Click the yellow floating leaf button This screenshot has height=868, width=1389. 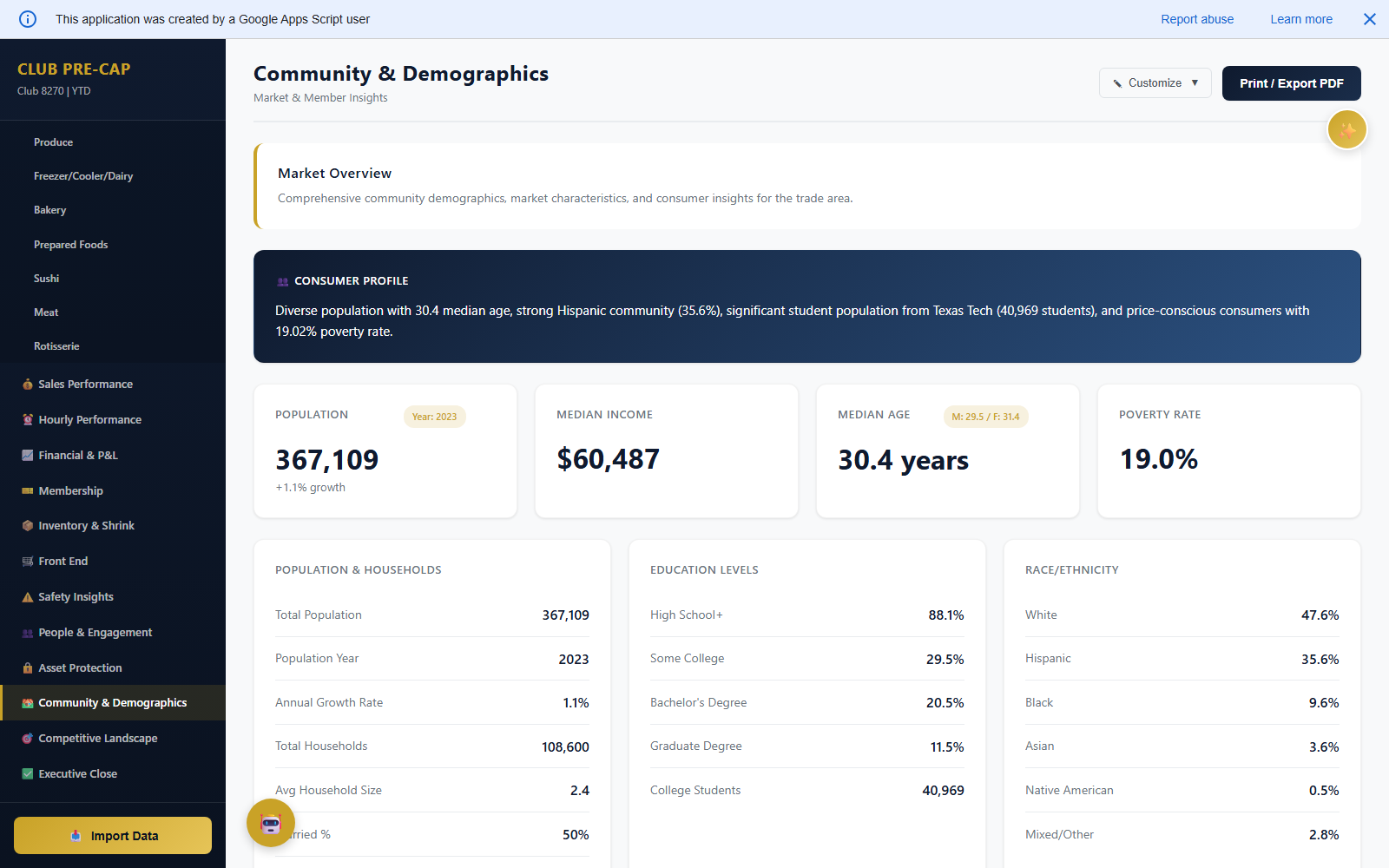click(x=1346, y=128)
